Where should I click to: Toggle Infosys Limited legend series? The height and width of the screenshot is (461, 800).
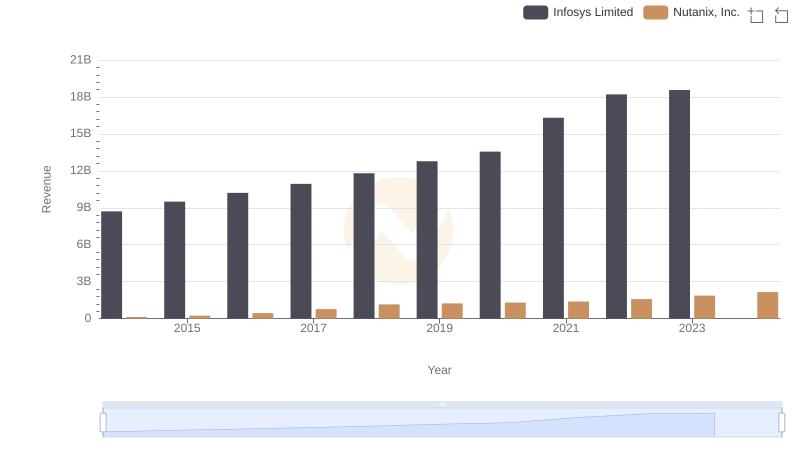point(578,12)
